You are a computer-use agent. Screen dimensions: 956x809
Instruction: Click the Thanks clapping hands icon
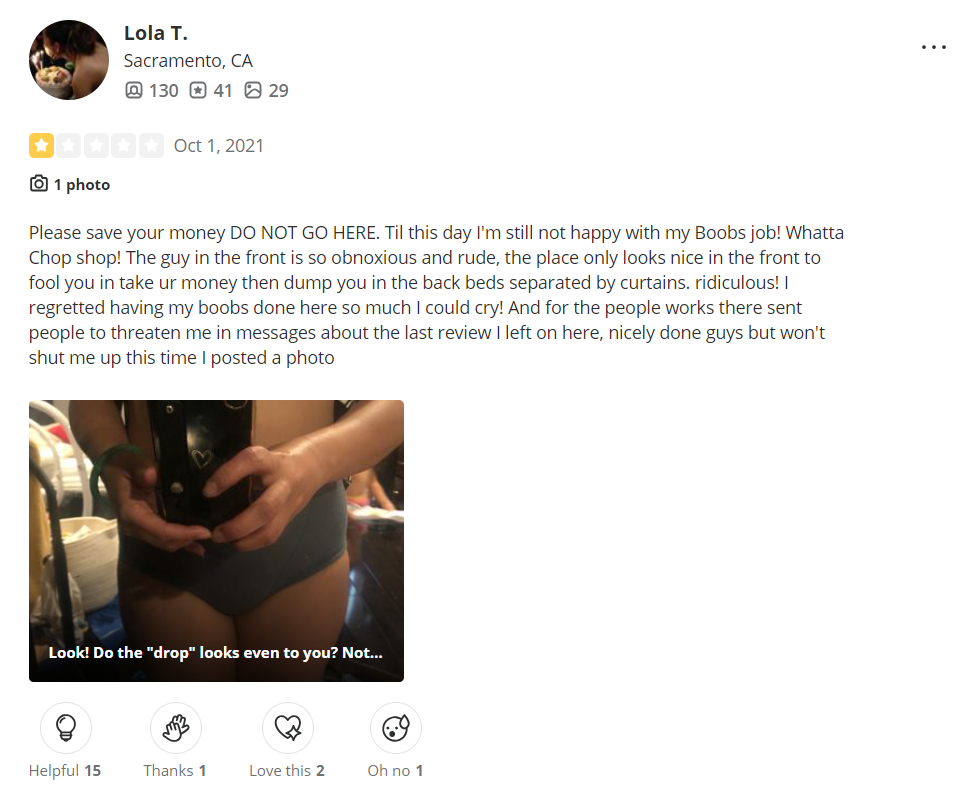tap(176, 727)
